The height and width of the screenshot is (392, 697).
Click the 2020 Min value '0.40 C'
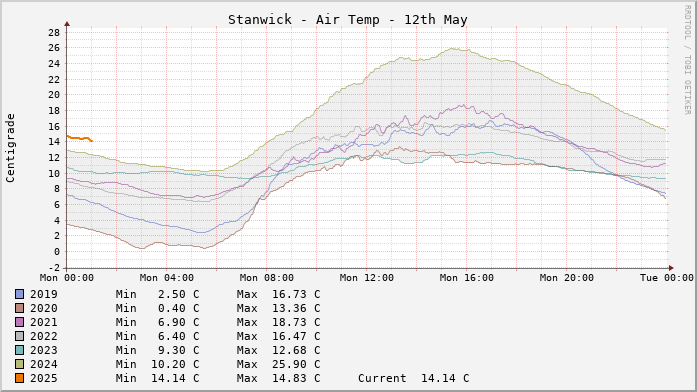[179, 308]
